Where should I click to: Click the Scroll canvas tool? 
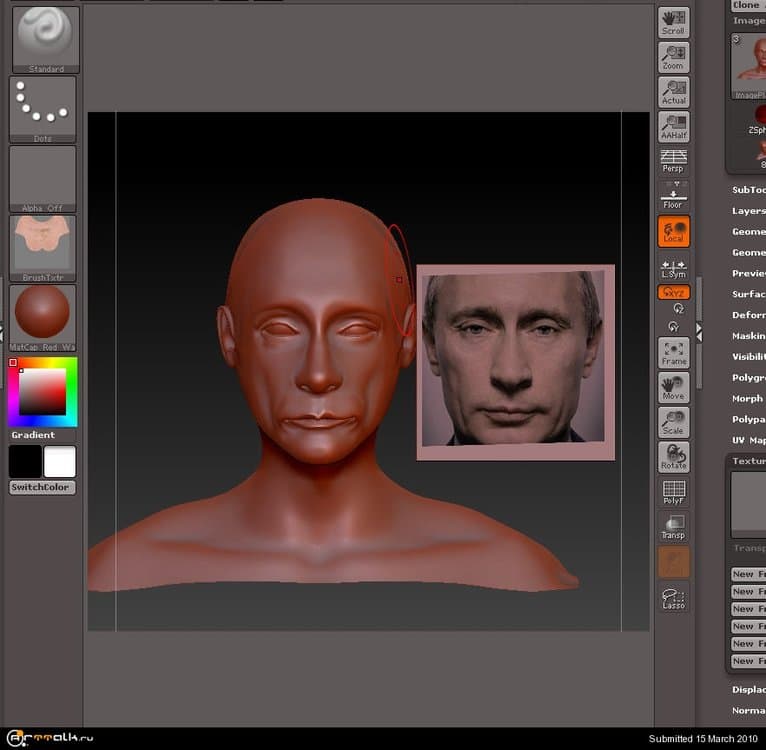(673, 23)
